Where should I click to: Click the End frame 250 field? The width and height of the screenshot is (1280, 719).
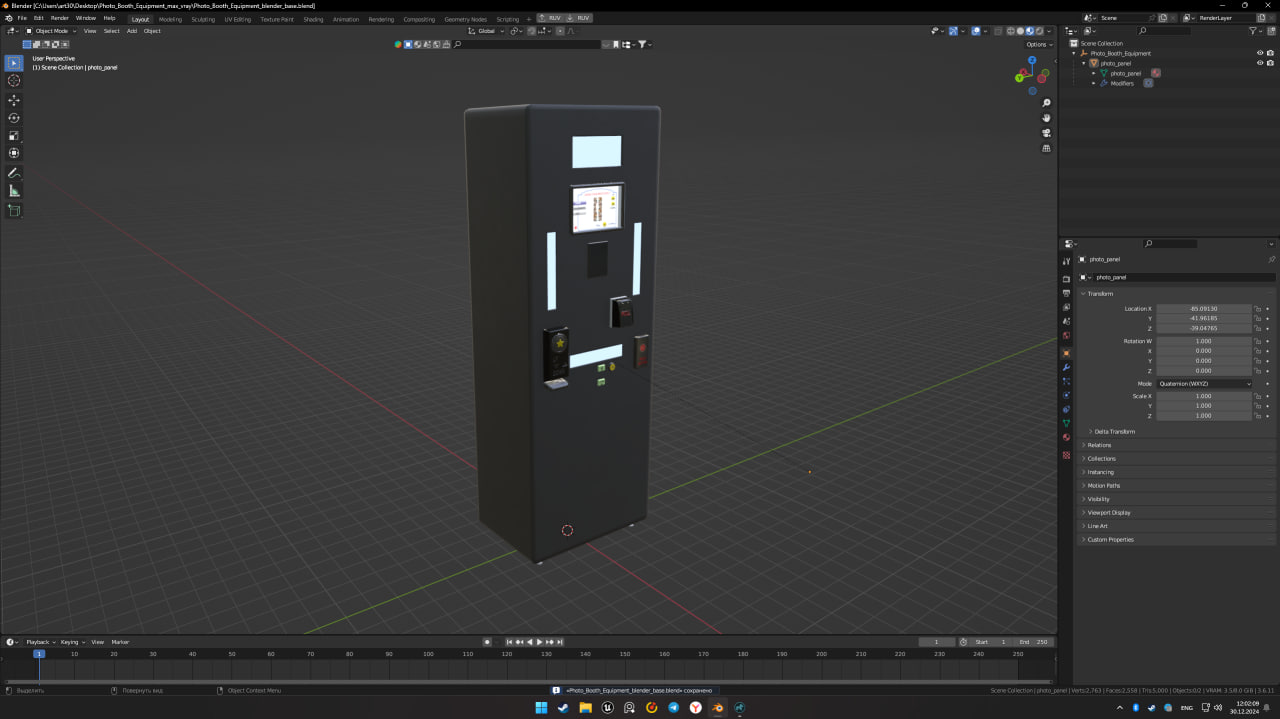tap(1032, 642)
